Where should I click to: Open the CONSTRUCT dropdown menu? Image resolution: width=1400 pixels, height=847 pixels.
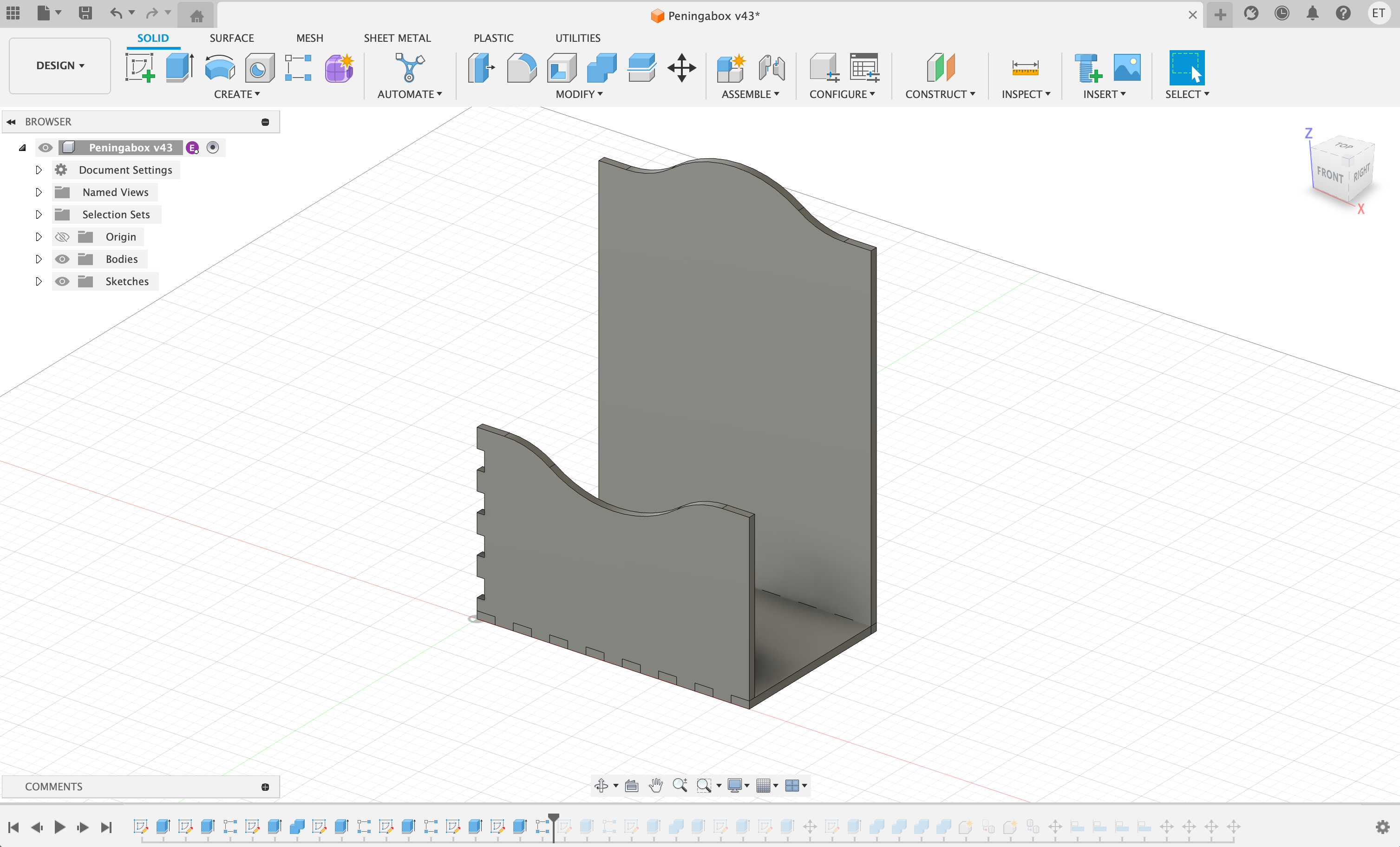[940, 94]
